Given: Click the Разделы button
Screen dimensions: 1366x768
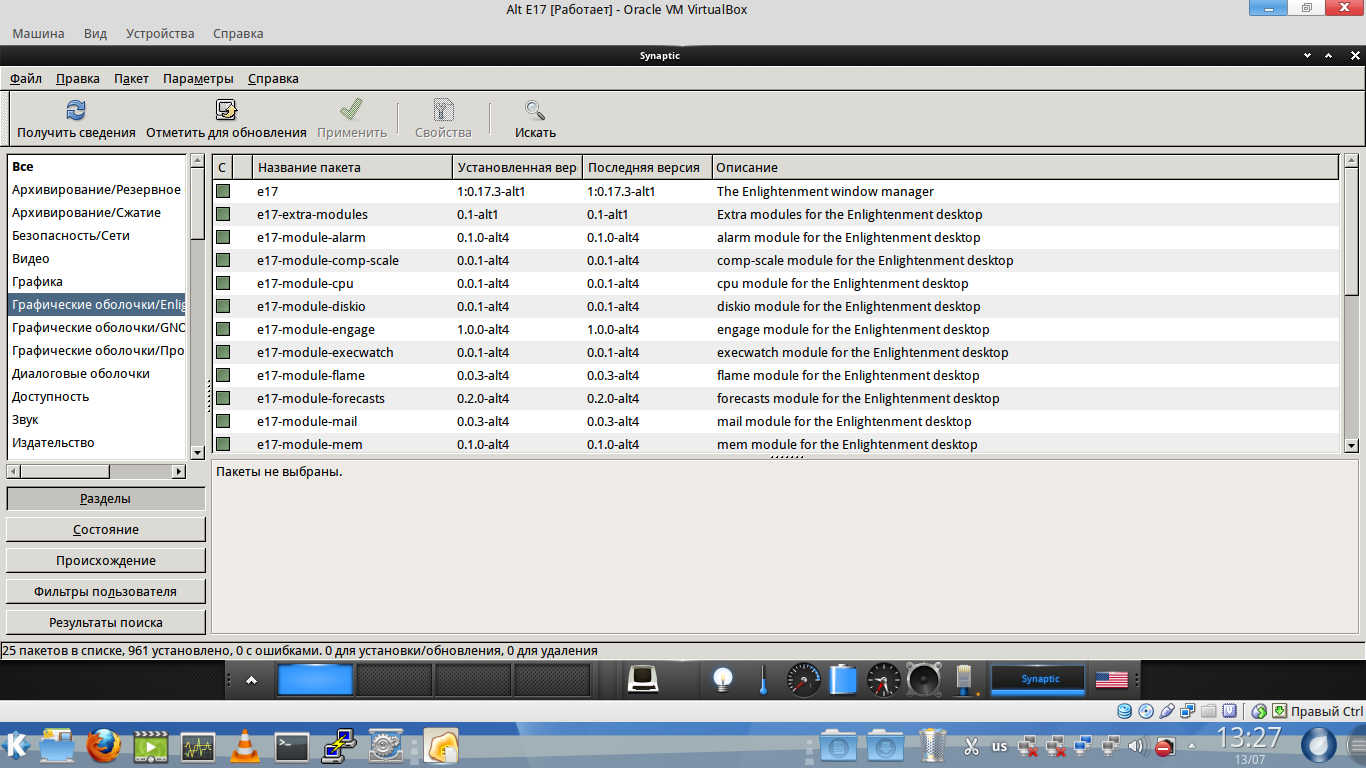Looking at the screenshot, I should (x=106, y=498).
